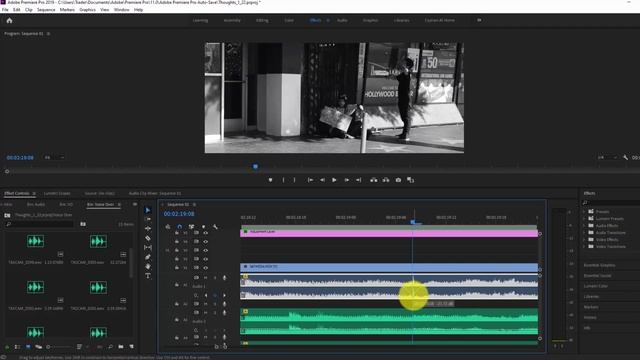Click Add Marker in timeline header
Viewport: 640px width, 360px height.
point(203,227)
